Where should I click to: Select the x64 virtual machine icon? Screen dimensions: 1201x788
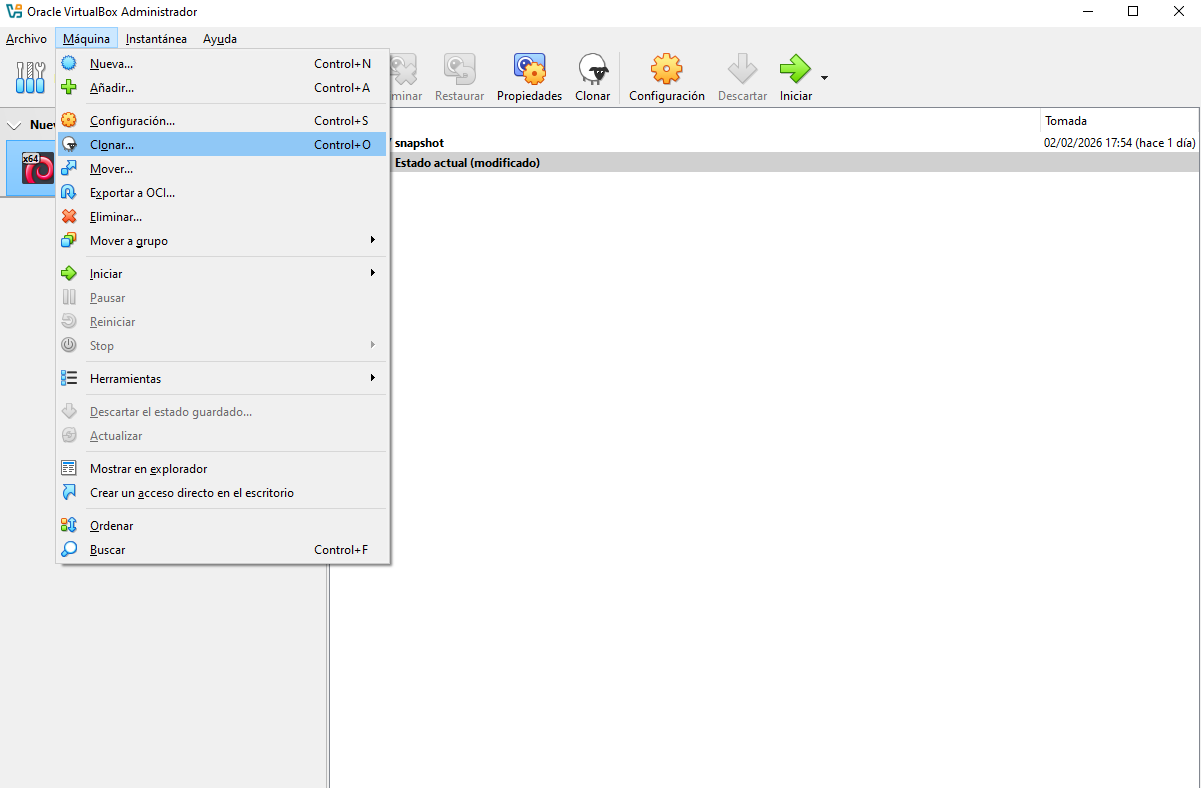(38, 168)
